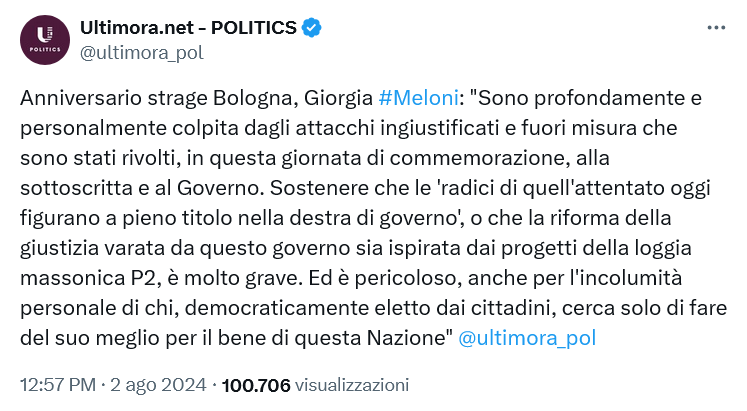This screenshot has width=747, height=411.
Task: Open the Ultimora.net - POLITICS display name
Action: tap(188, 28)
